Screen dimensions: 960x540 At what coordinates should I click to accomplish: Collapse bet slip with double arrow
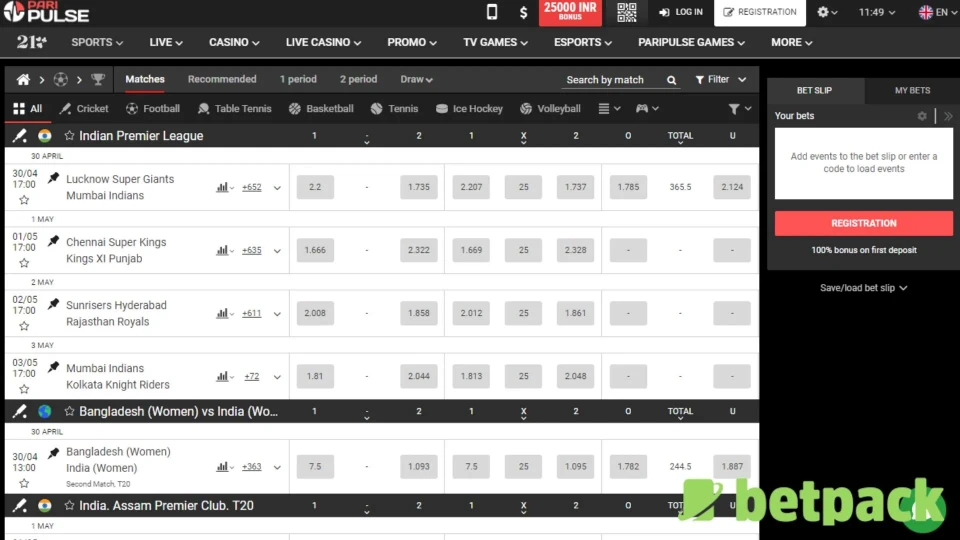[x=948, y=116]
